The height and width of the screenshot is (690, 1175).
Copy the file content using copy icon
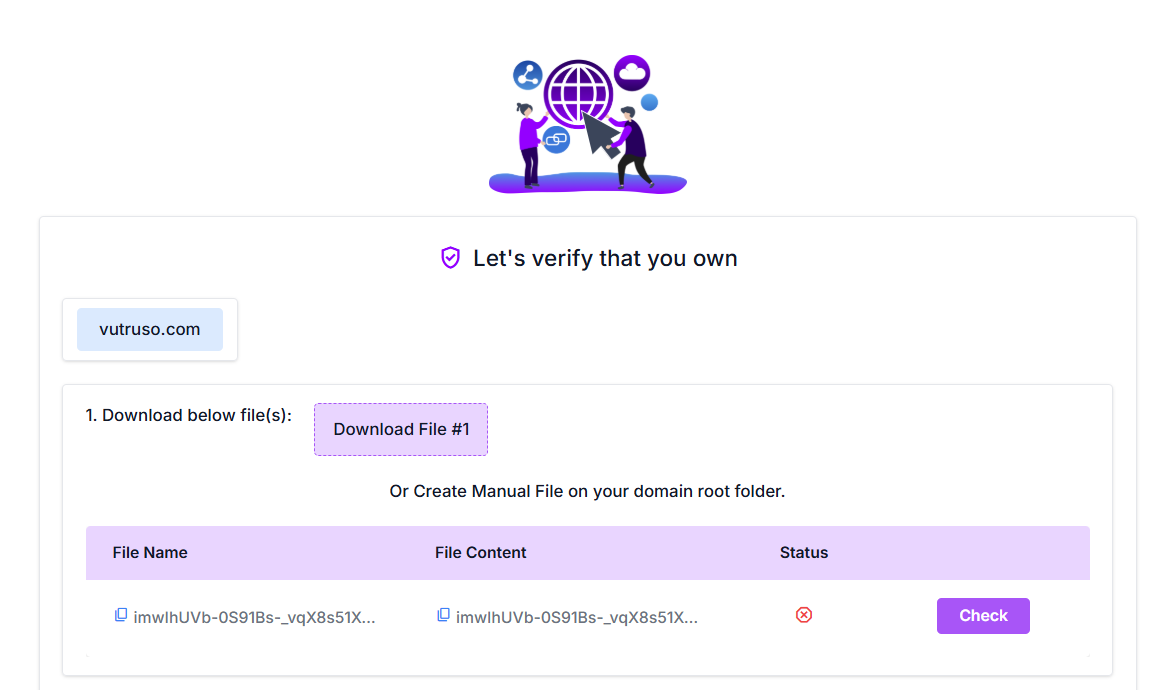(443, 615)
